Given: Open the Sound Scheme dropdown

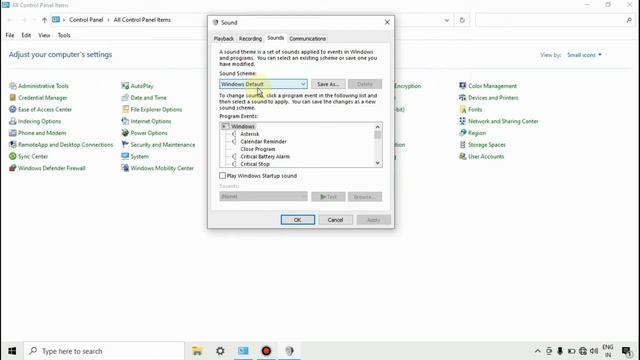Looking at the screenshot, I should click(x=263, y=84).
